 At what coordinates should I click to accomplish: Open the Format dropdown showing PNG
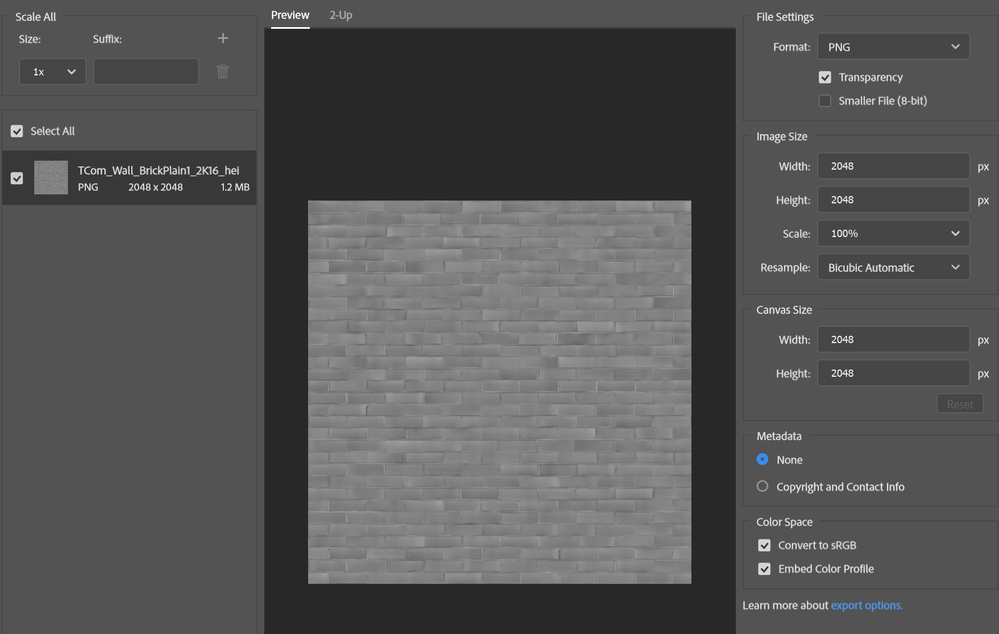pos(893,46)
